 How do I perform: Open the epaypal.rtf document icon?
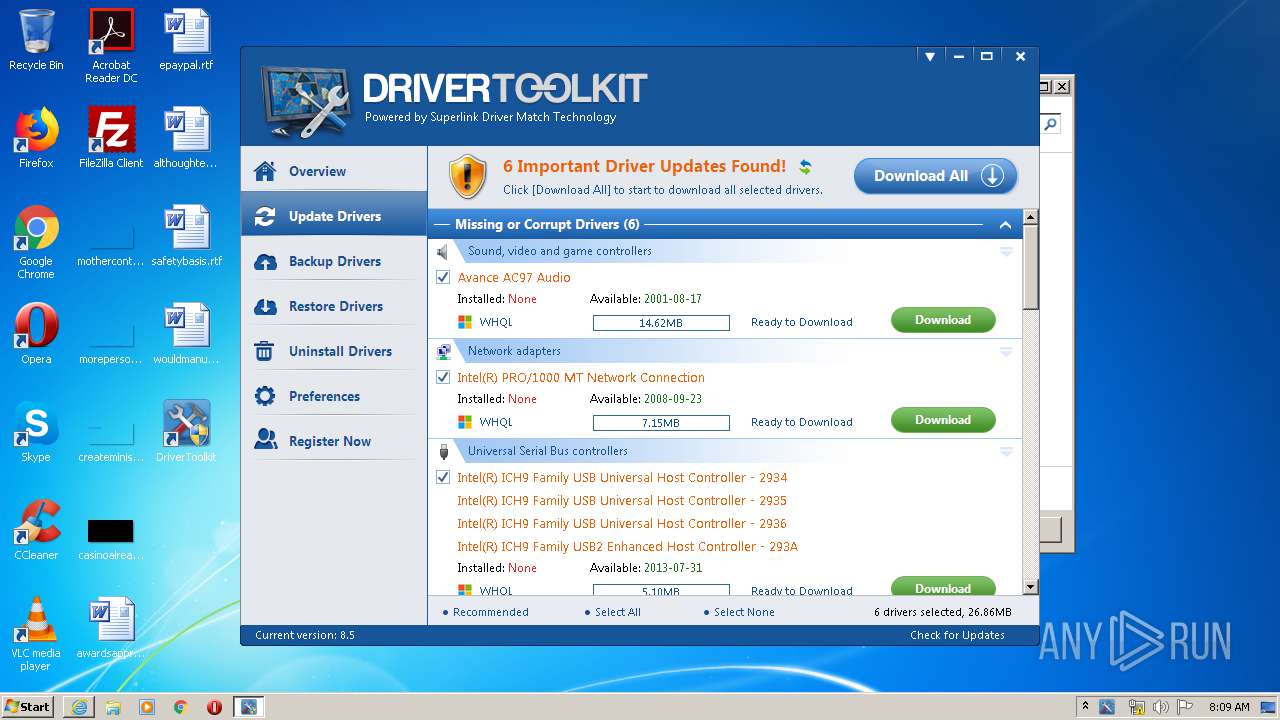(186, 40)
